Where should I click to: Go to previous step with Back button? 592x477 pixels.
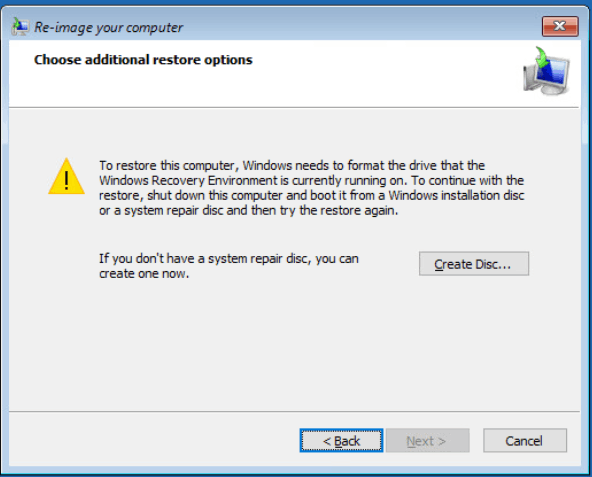[x=341, y=440]
